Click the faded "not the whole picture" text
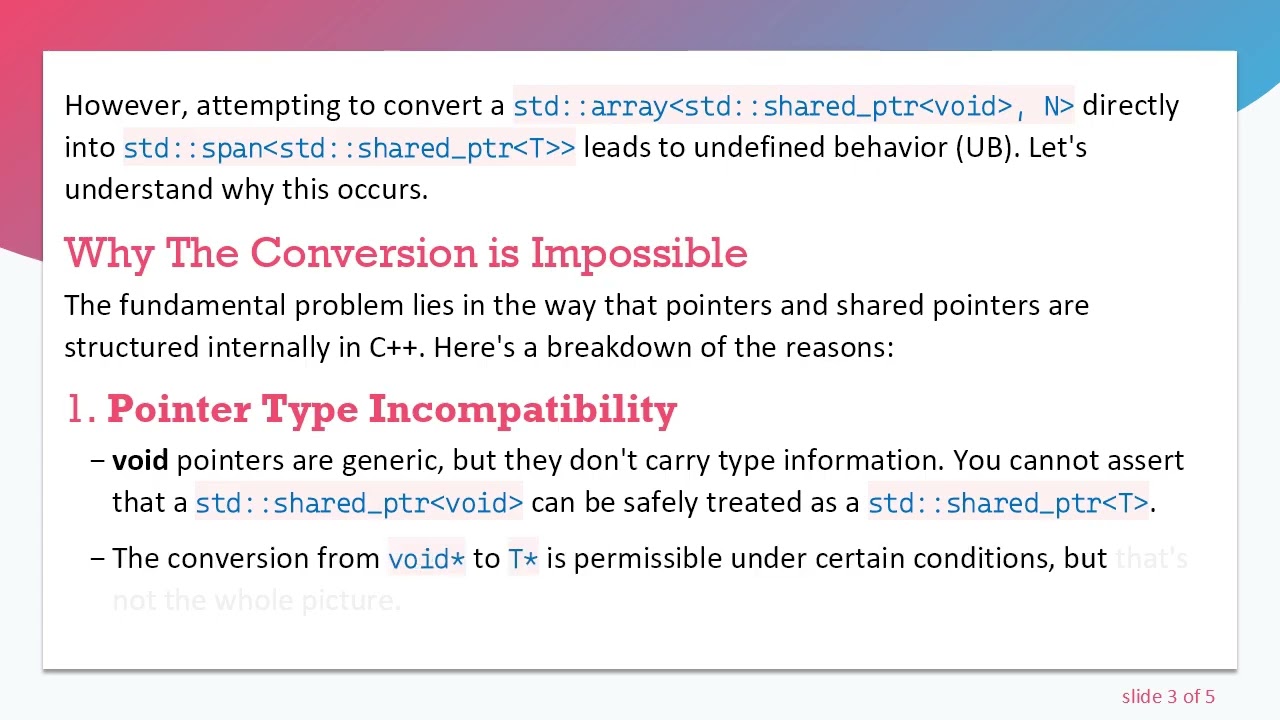 tap(257, 601)
